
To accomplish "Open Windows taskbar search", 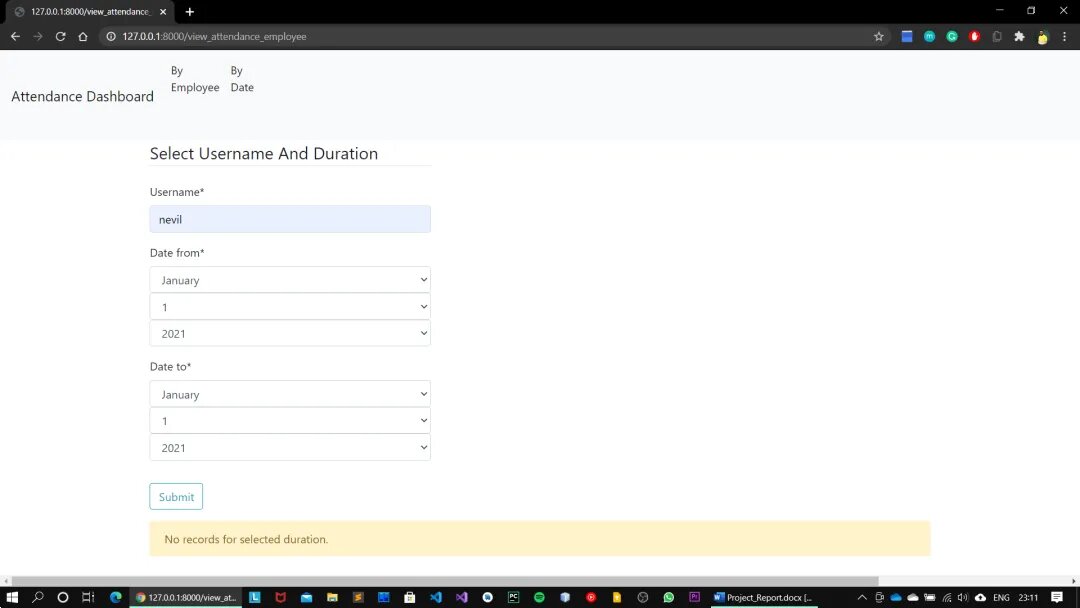I will coord(37,597).
